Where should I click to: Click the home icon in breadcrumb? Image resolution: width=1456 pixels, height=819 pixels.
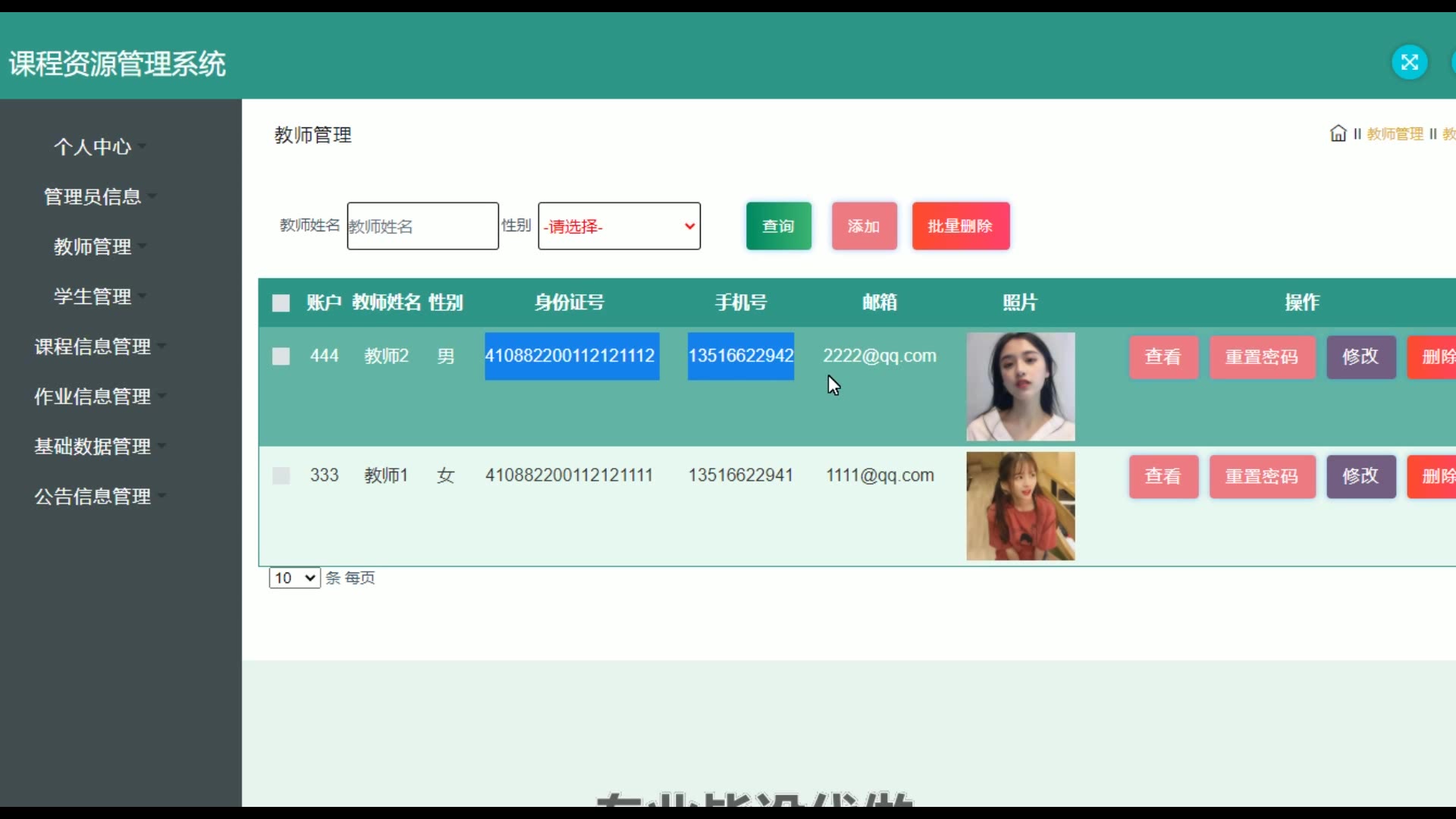pos(1338,134)
